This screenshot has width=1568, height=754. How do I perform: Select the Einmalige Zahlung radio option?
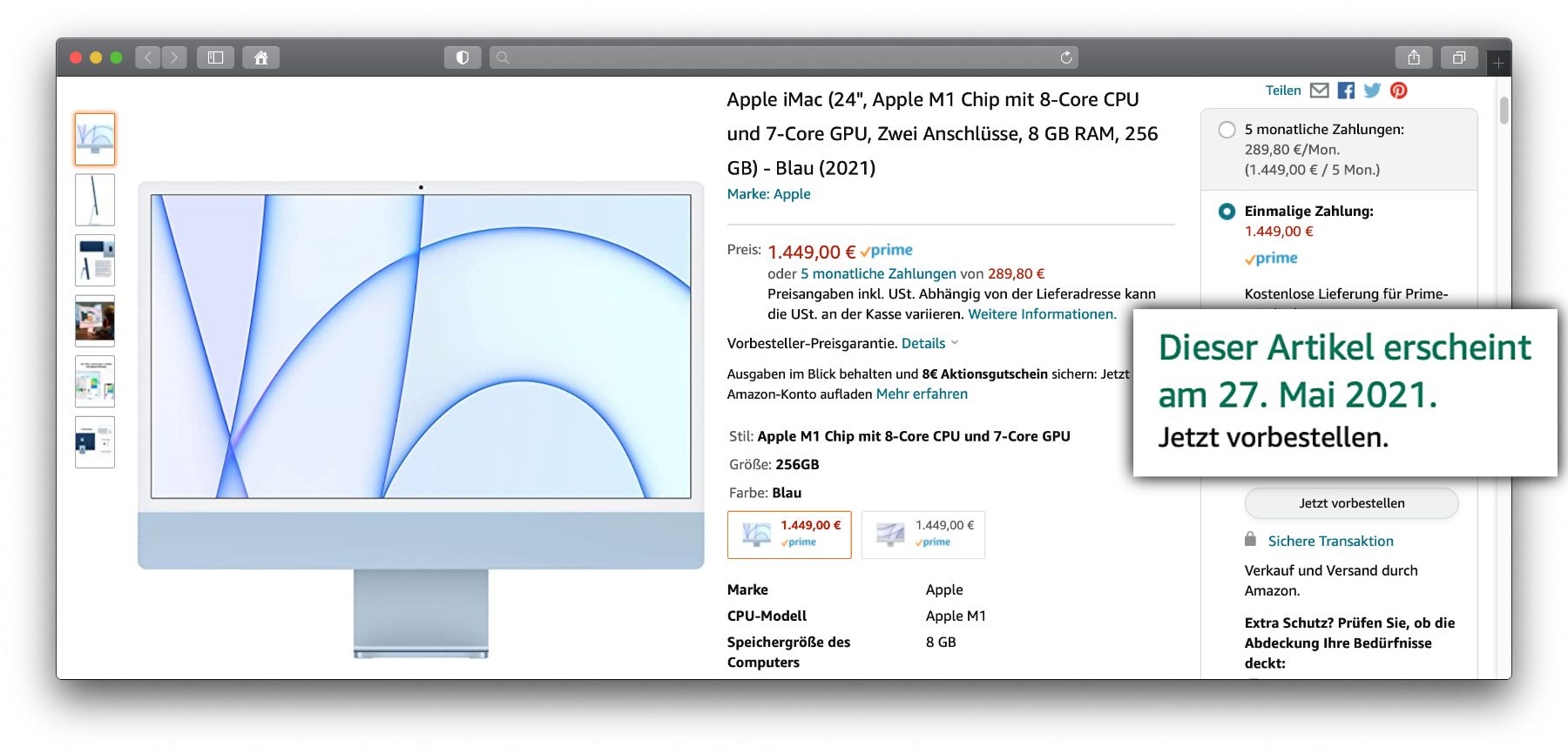click(1227, 212)
